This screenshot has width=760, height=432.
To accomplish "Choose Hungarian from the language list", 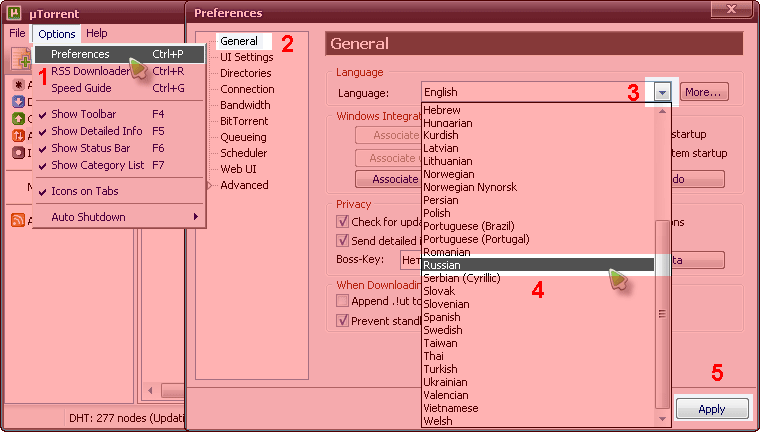I will [x=538, y=123].
